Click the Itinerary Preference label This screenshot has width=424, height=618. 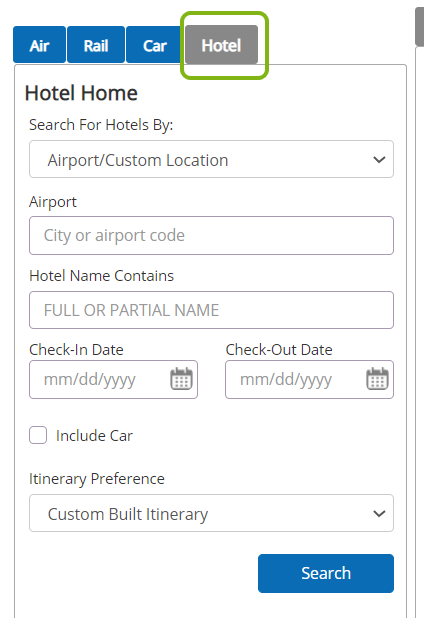(97, 479)
